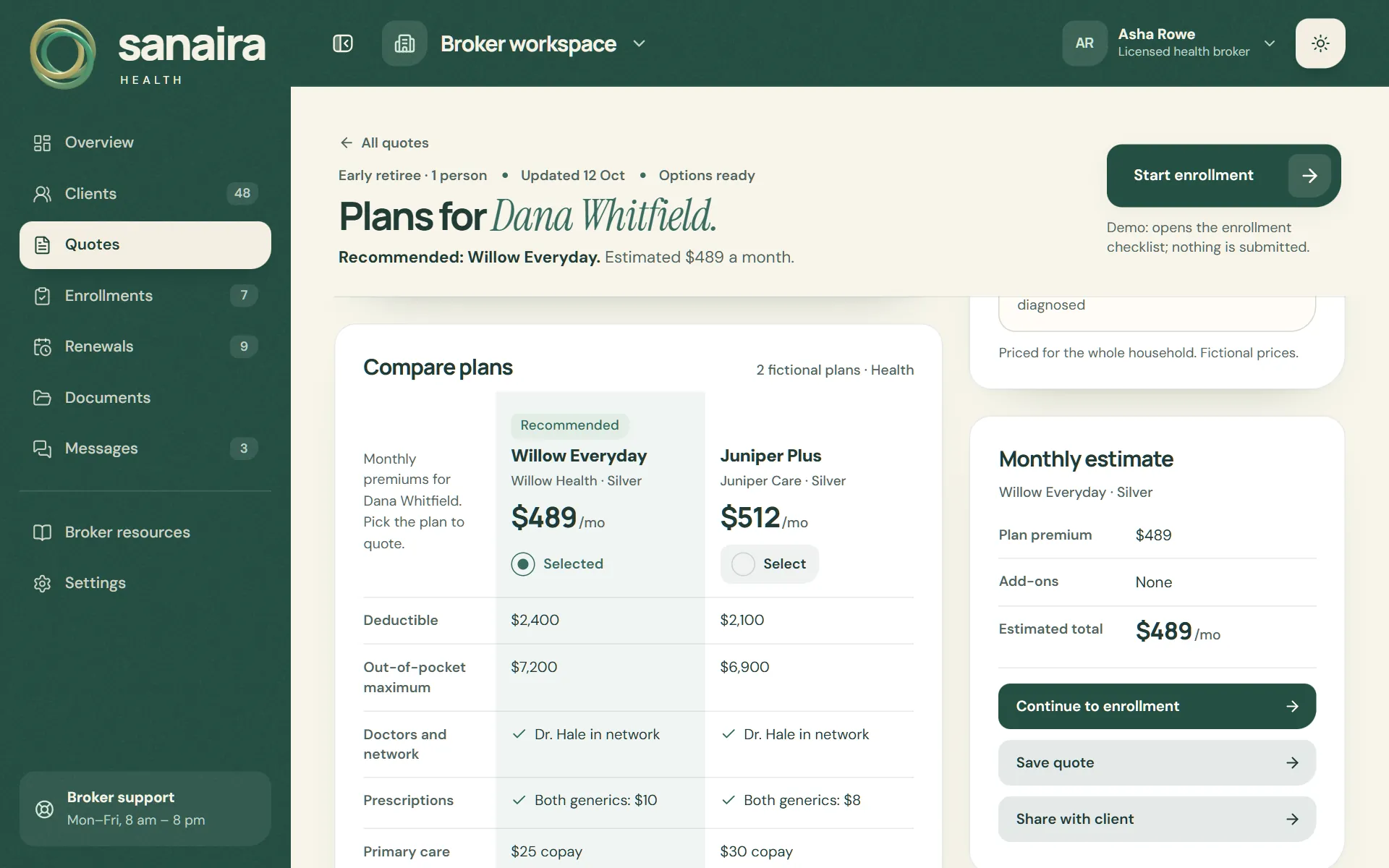The width and height of the screenshot is (1389, 868).
Task: Click the Enrollments badge showing 7
Action: 244,295
